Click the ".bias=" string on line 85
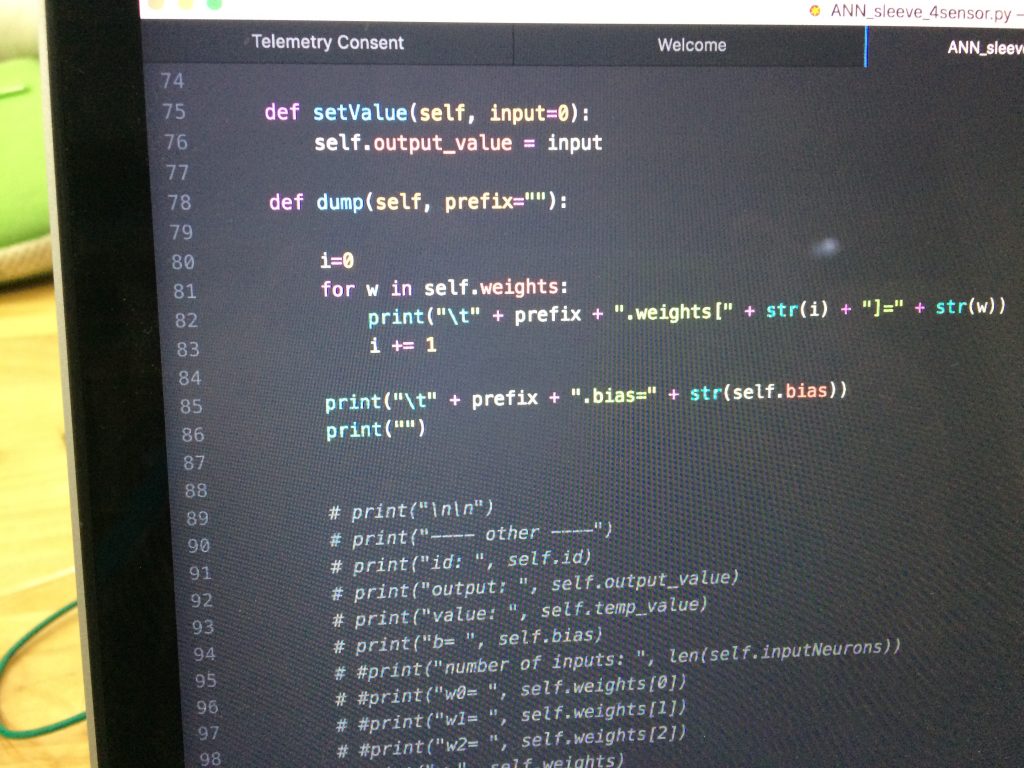Image resolution: width=1024 pixels, height=768 pixels. (613, 396)
